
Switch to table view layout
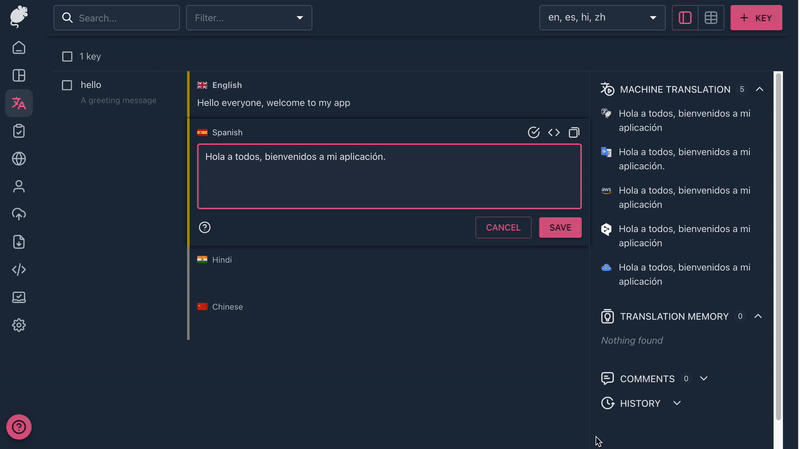[711, 18]
